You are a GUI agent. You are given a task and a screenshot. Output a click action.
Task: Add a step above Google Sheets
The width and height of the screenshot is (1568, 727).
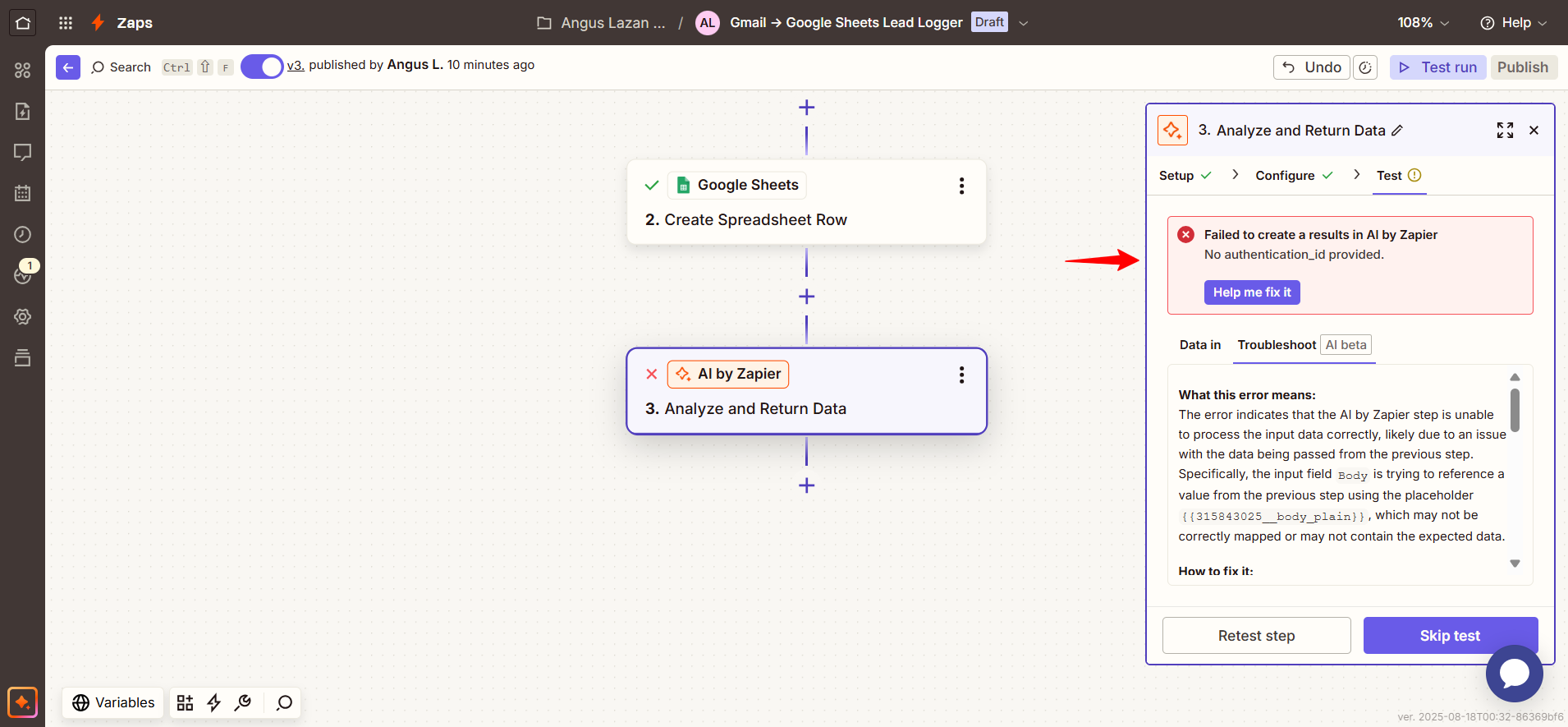[x=807, y=108]
